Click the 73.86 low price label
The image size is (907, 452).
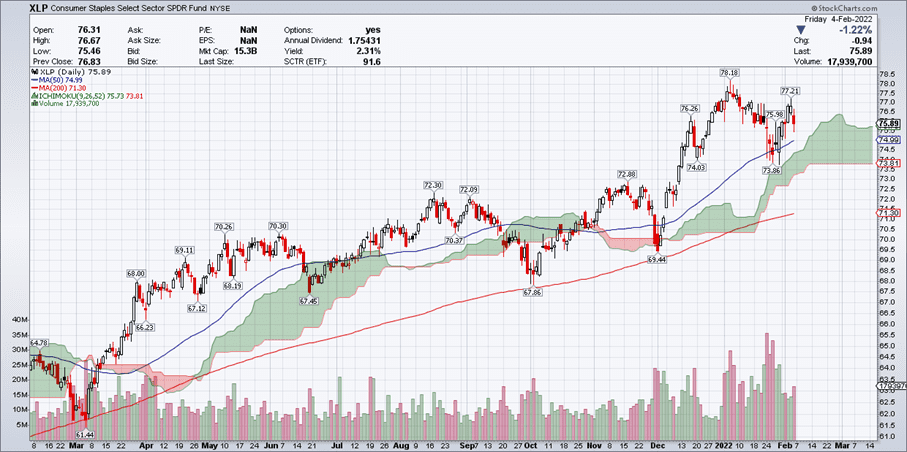click(x=773, y=171)
